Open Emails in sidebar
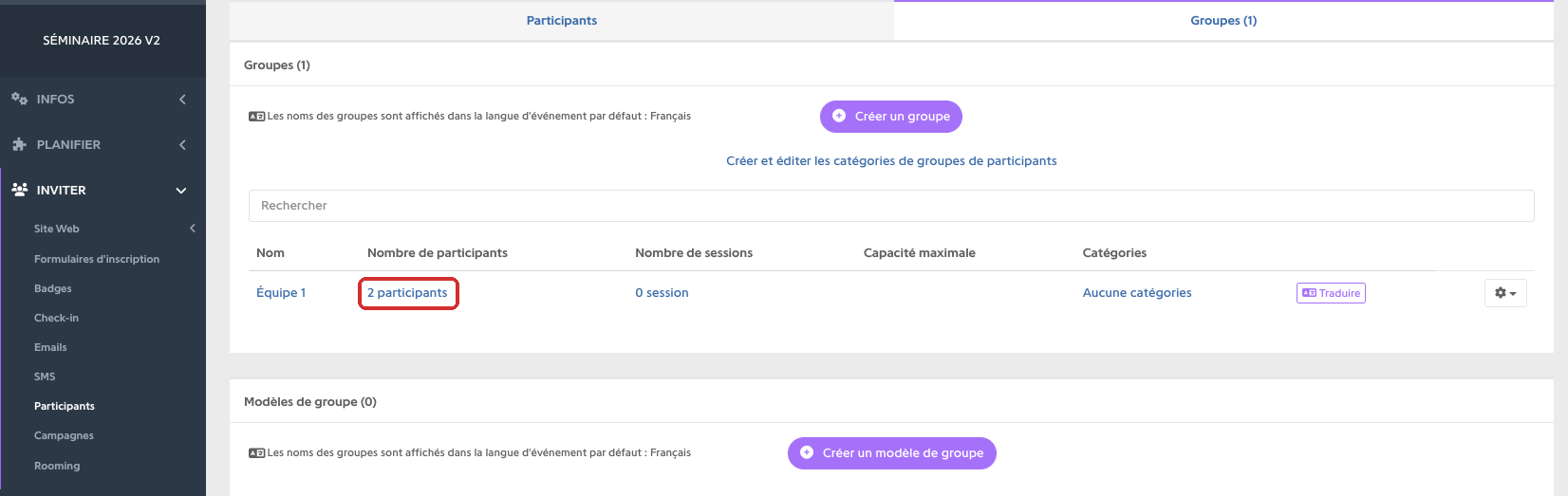Viewport: 1568px width, 496px height. [x=50, y=347]
